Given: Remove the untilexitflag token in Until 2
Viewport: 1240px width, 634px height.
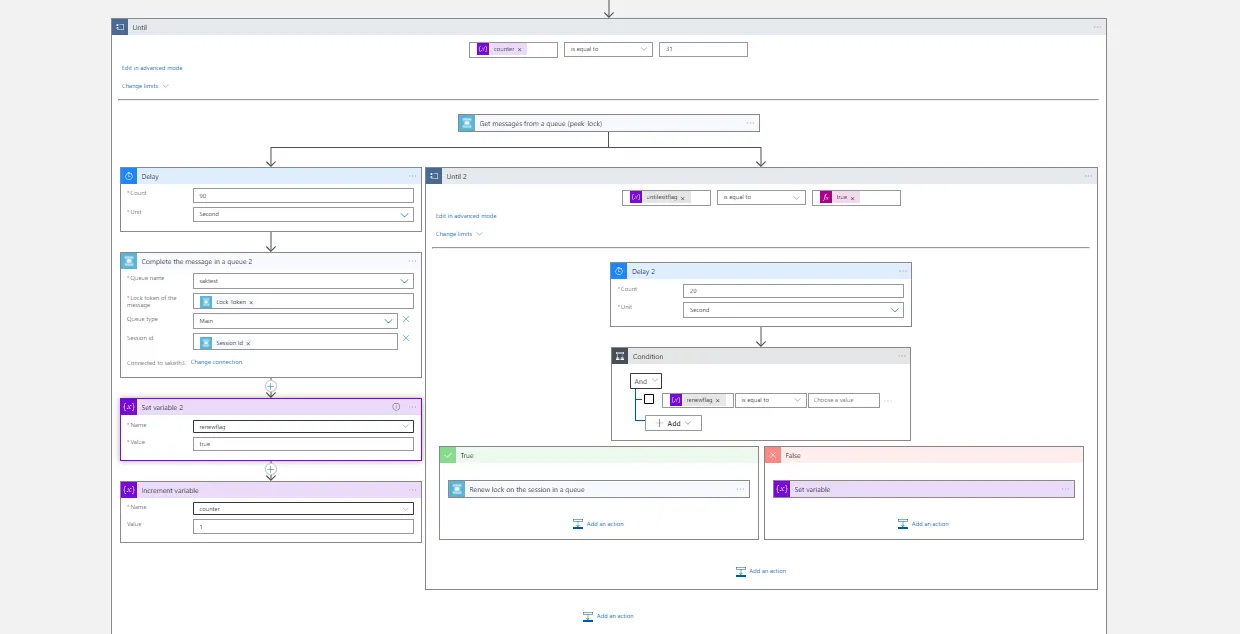Looking at the screenshot, I should (682, 198).
